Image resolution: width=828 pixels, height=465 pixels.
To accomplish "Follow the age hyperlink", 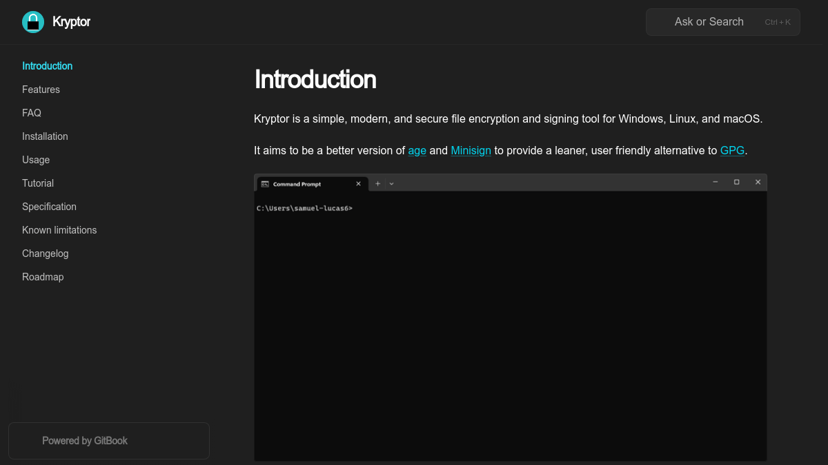I will [417, 150].
